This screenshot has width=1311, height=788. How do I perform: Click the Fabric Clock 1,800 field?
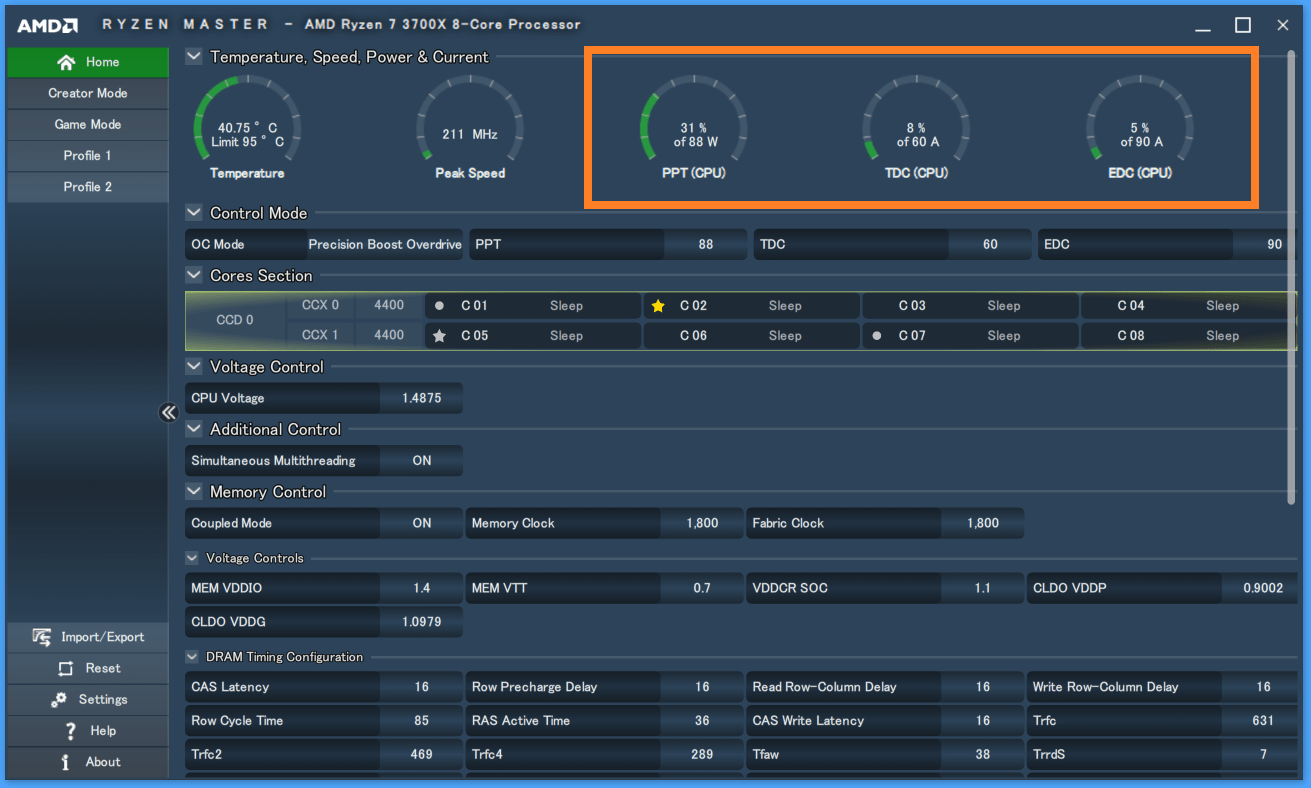click(x=983, y=523)
